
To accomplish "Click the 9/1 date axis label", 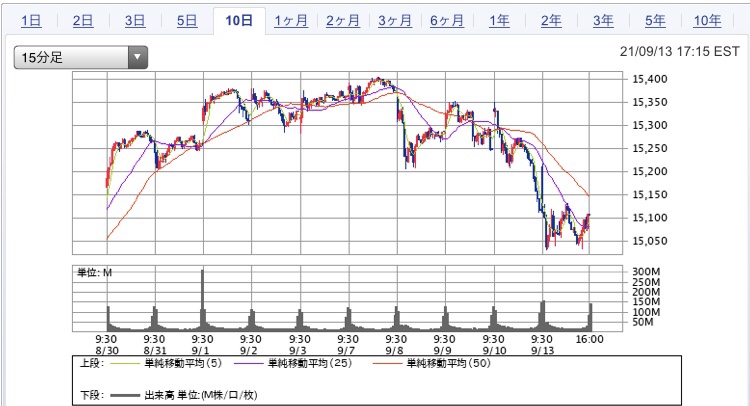I will point(200,351).
